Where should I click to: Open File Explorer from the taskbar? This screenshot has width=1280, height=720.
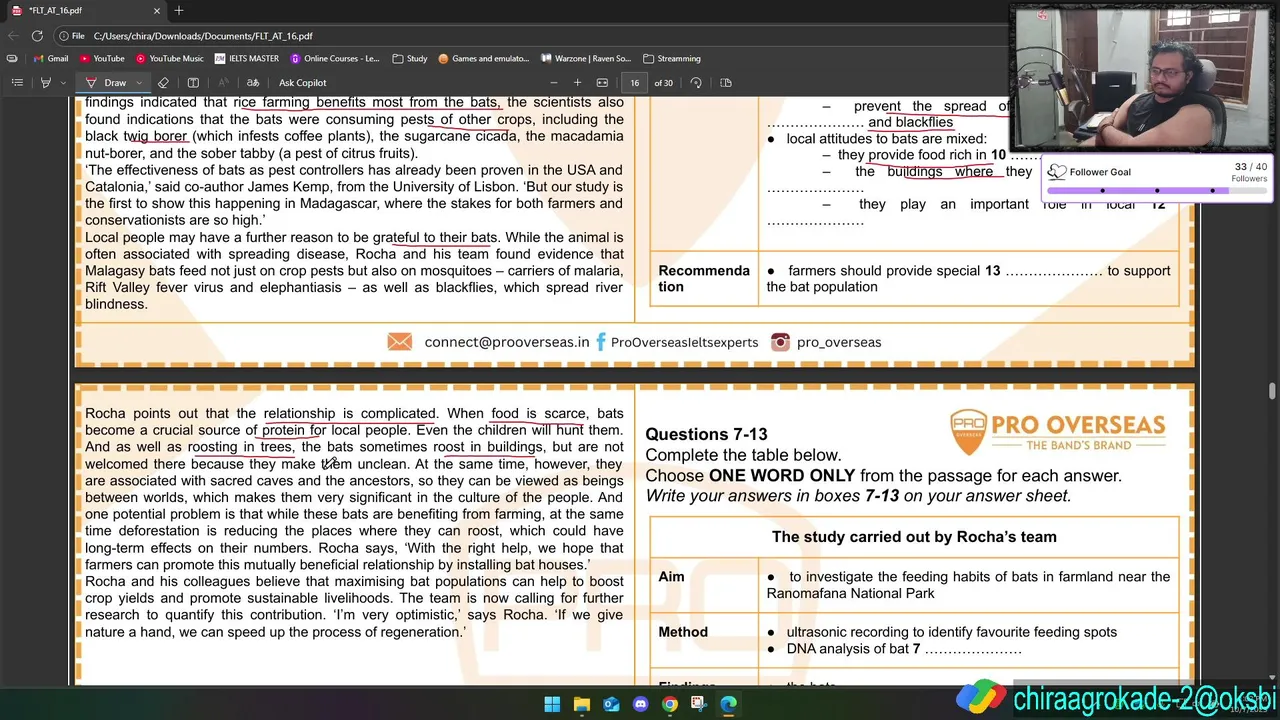pos(581,705)
